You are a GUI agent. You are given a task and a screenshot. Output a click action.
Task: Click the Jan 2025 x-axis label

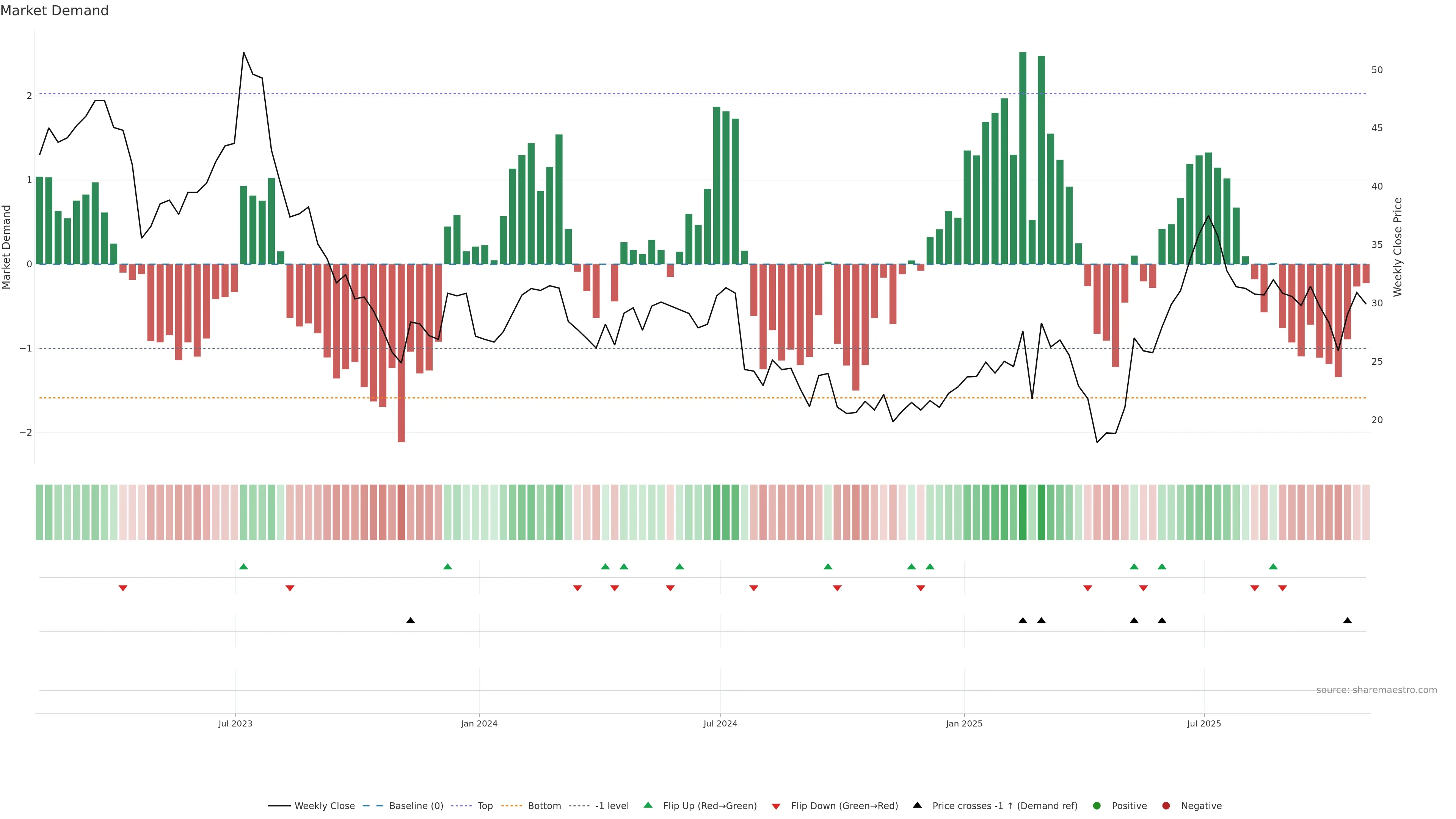(964, 723)
